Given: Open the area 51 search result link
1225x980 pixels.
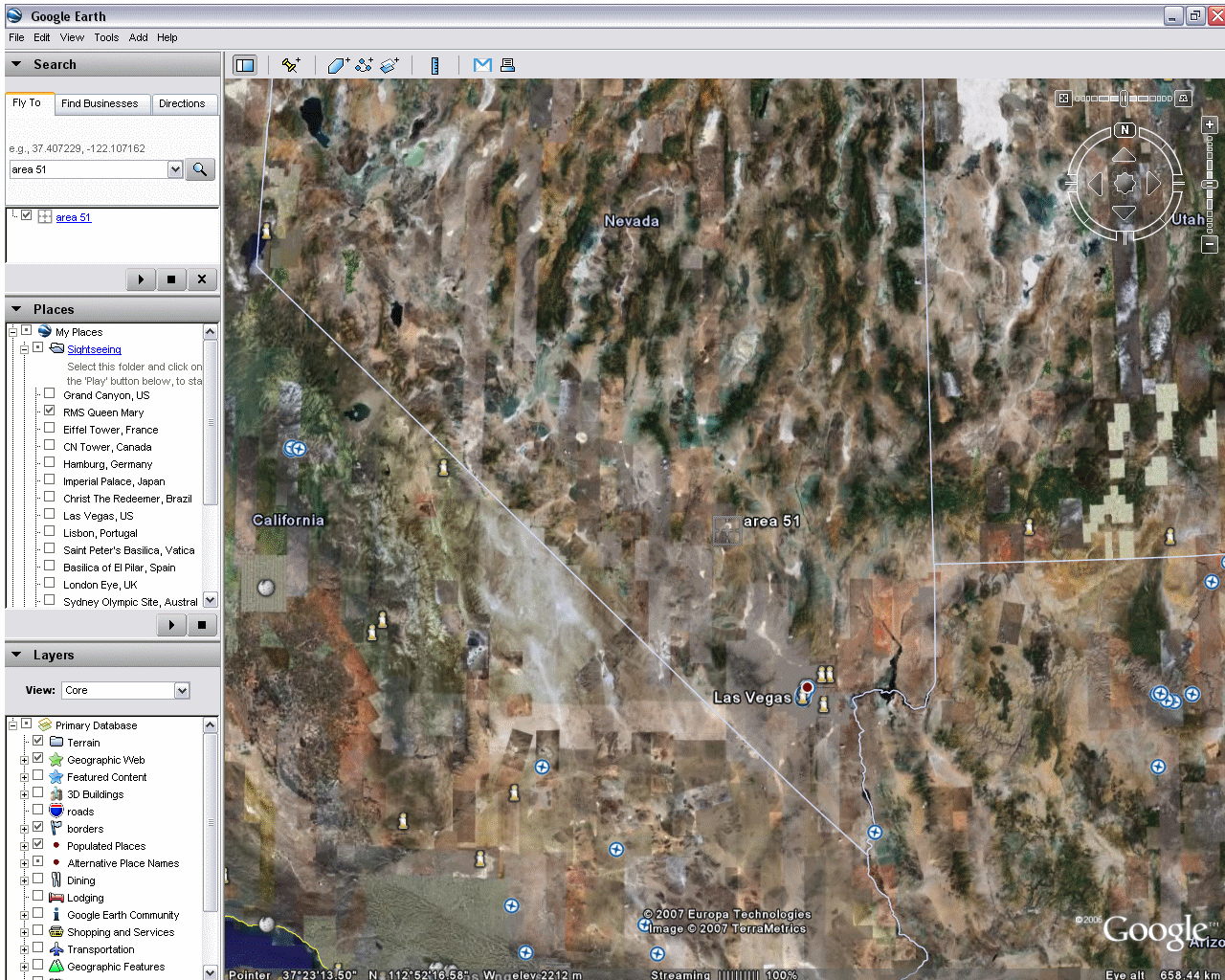Looking at the screenshot, I should pos(74,217).
